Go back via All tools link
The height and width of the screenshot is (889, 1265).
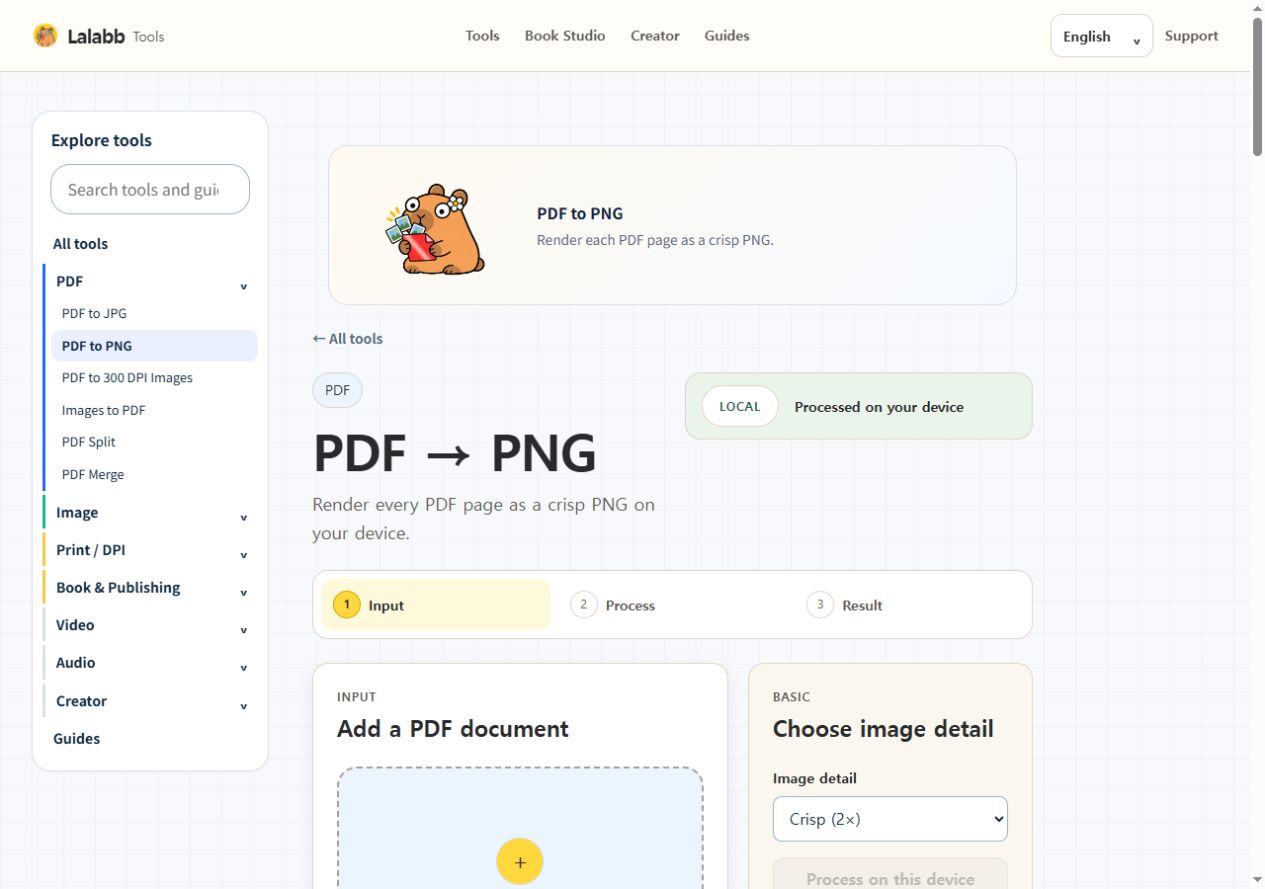pyautogui.click(x=347, y=339)
